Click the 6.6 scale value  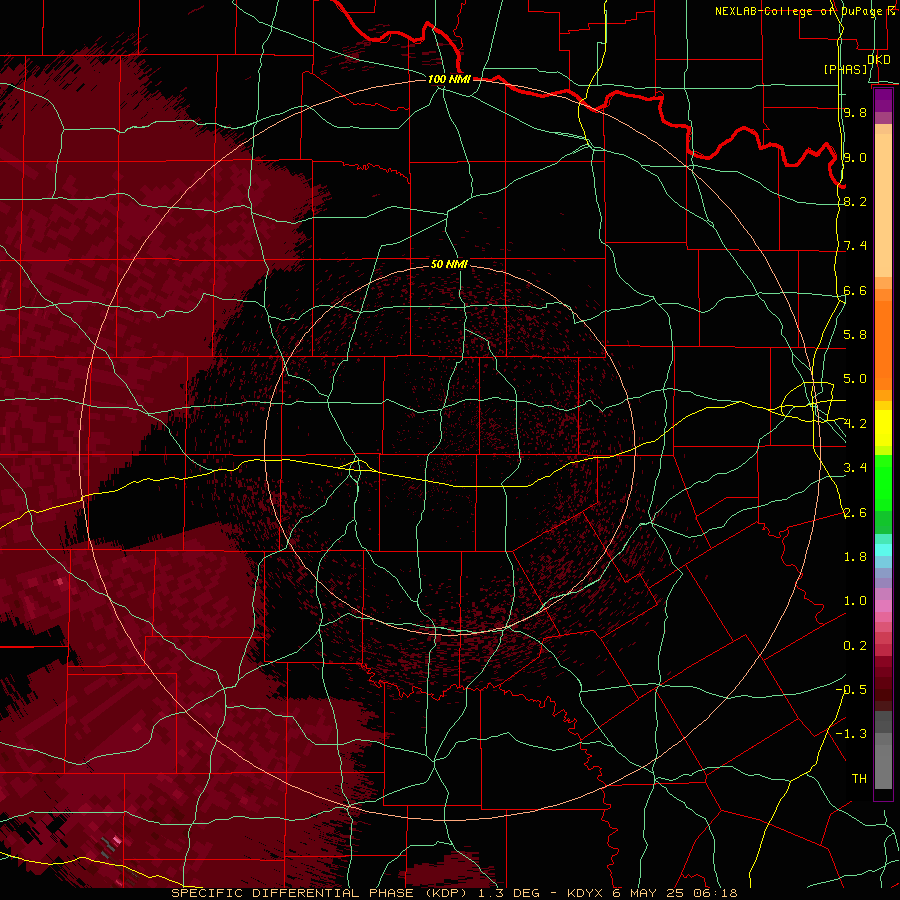(x=855, y=290)
